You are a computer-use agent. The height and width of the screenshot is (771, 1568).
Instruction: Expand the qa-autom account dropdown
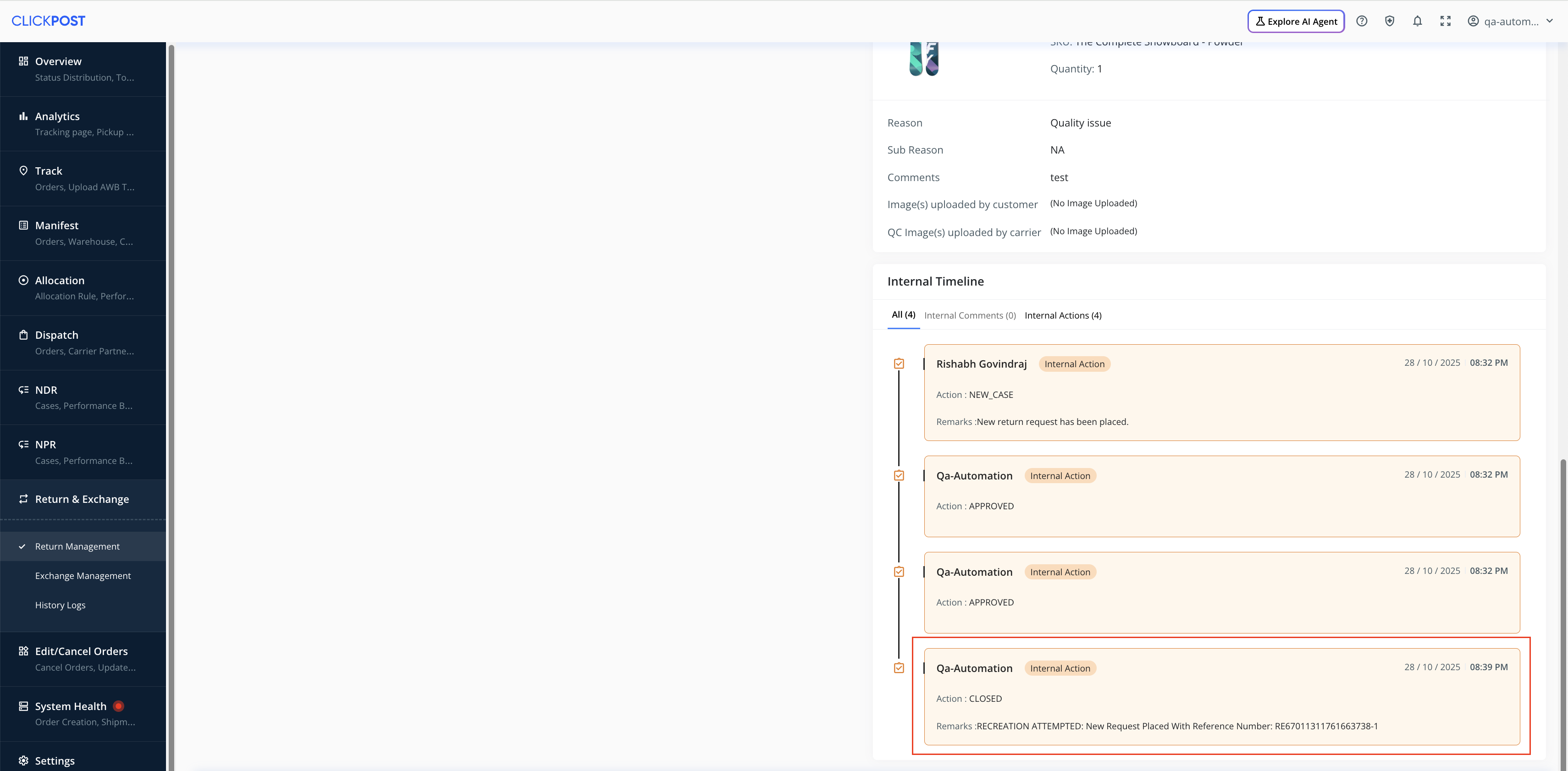(x=1513, y=21)
